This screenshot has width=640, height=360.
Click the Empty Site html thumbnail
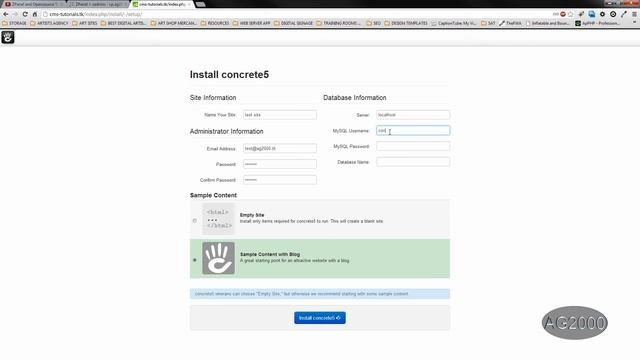point(219,219)
